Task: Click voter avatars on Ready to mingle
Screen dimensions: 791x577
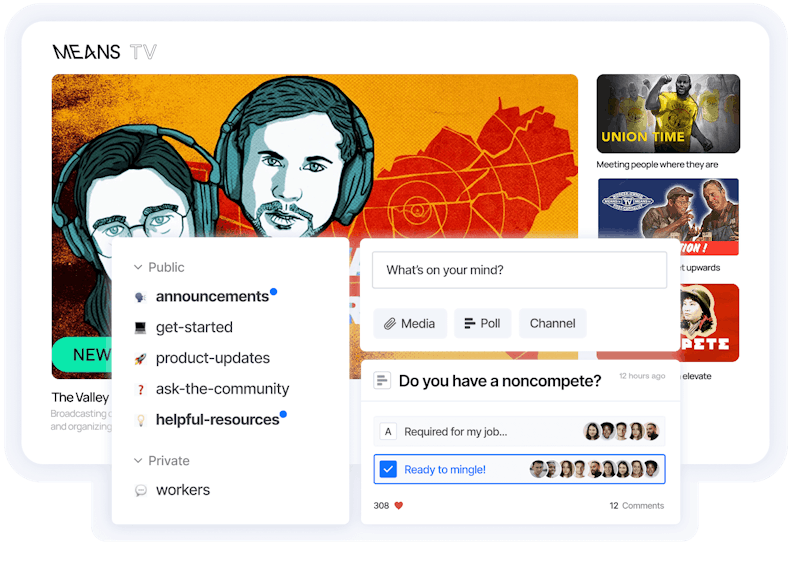Action: [594, 469]
